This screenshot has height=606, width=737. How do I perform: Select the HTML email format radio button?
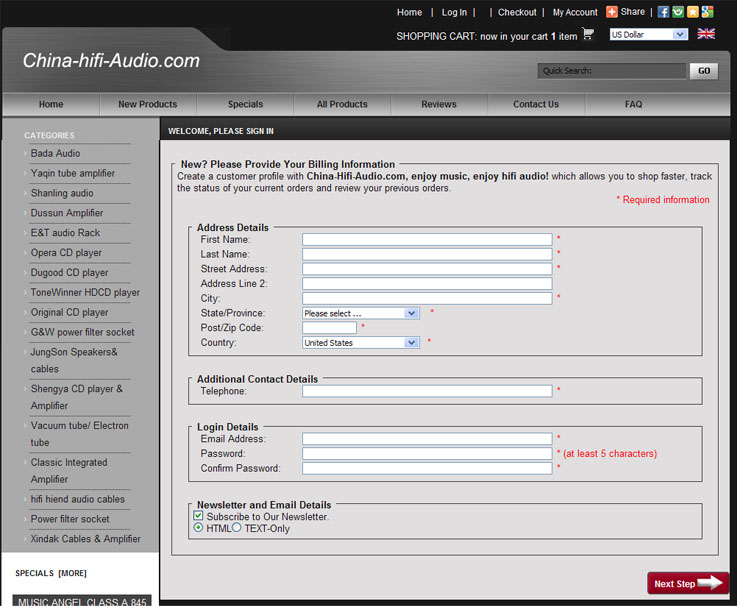(x=198, y=527)
